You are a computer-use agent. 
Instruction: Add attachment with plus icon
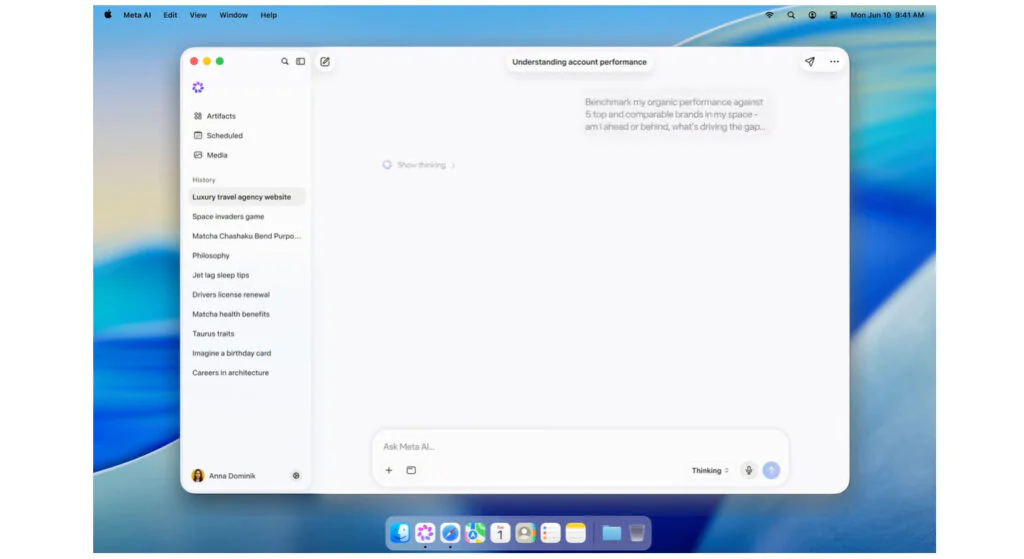(x=389, y=470)
